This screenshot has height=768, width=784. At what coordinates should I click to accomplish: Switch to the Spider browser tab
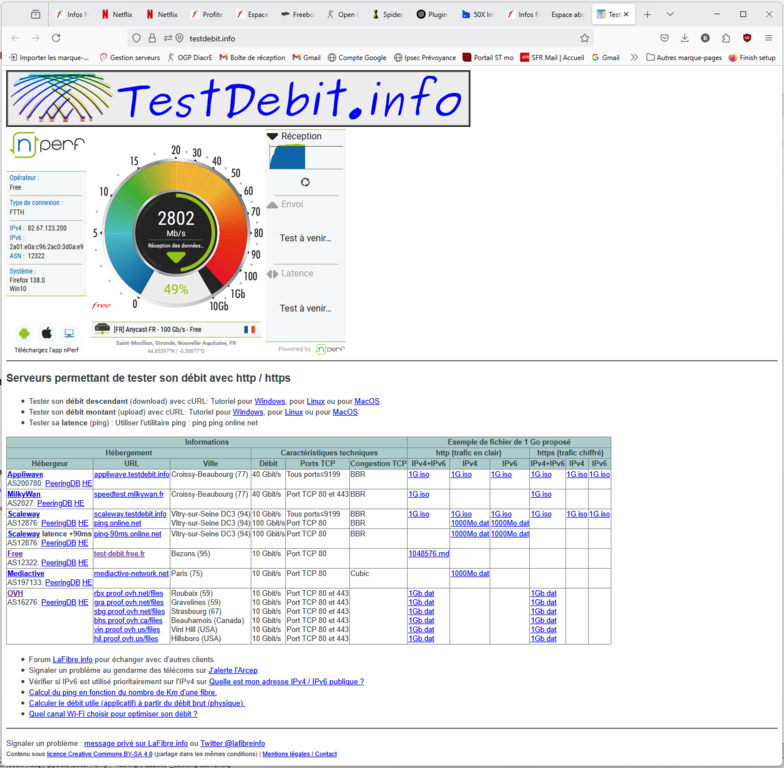click(x=387, y=15)
